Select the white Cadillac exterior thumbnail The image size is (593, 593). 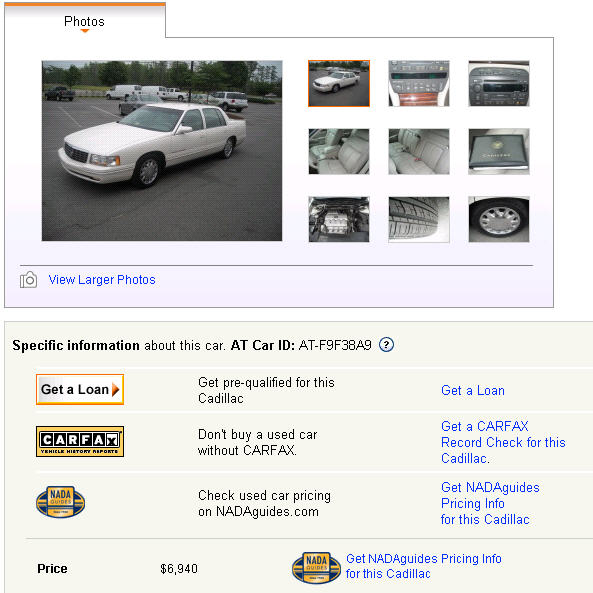pyautogui.click(x=339, y=83)
